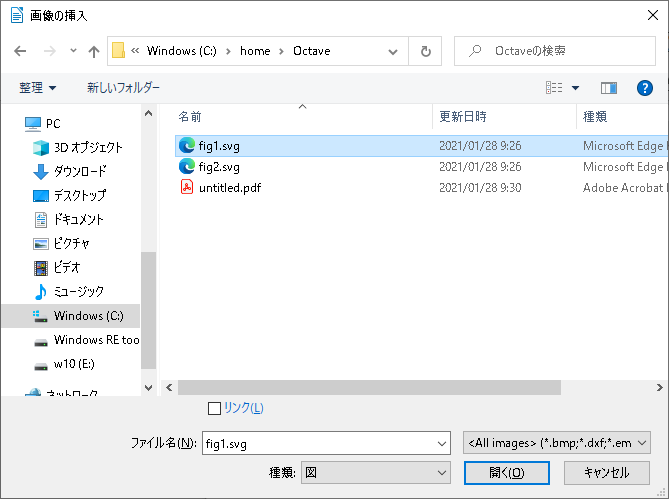Toggle the preview pane icon

click(609, 88)
